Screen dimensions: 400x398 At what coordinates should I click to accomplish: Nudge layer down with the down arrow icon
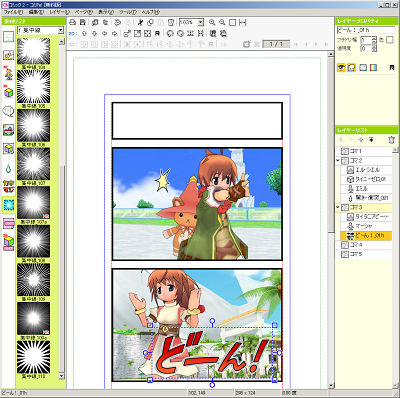pyautogui.click(x=94, y=33)
